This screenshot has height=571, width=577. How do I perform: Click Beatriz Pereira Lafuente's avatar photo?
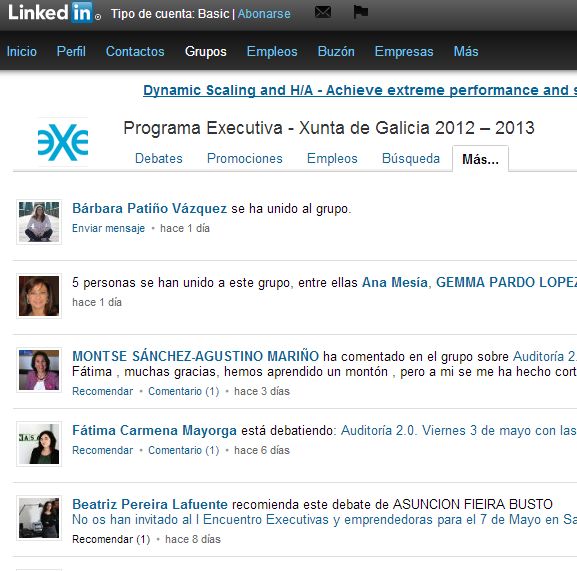[39, 518]
